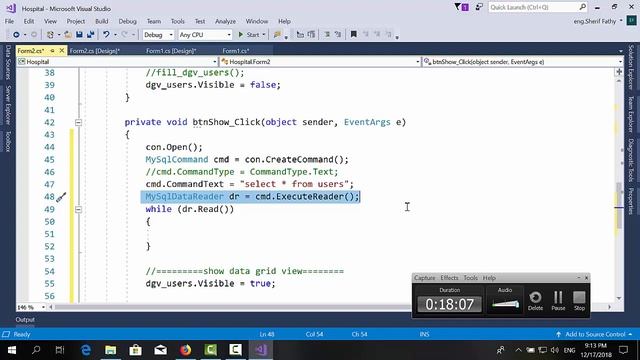The height and width of the screenshot is (360, 640).
Task: Close the Form2.cs tab
Action: tap(62, 51)
